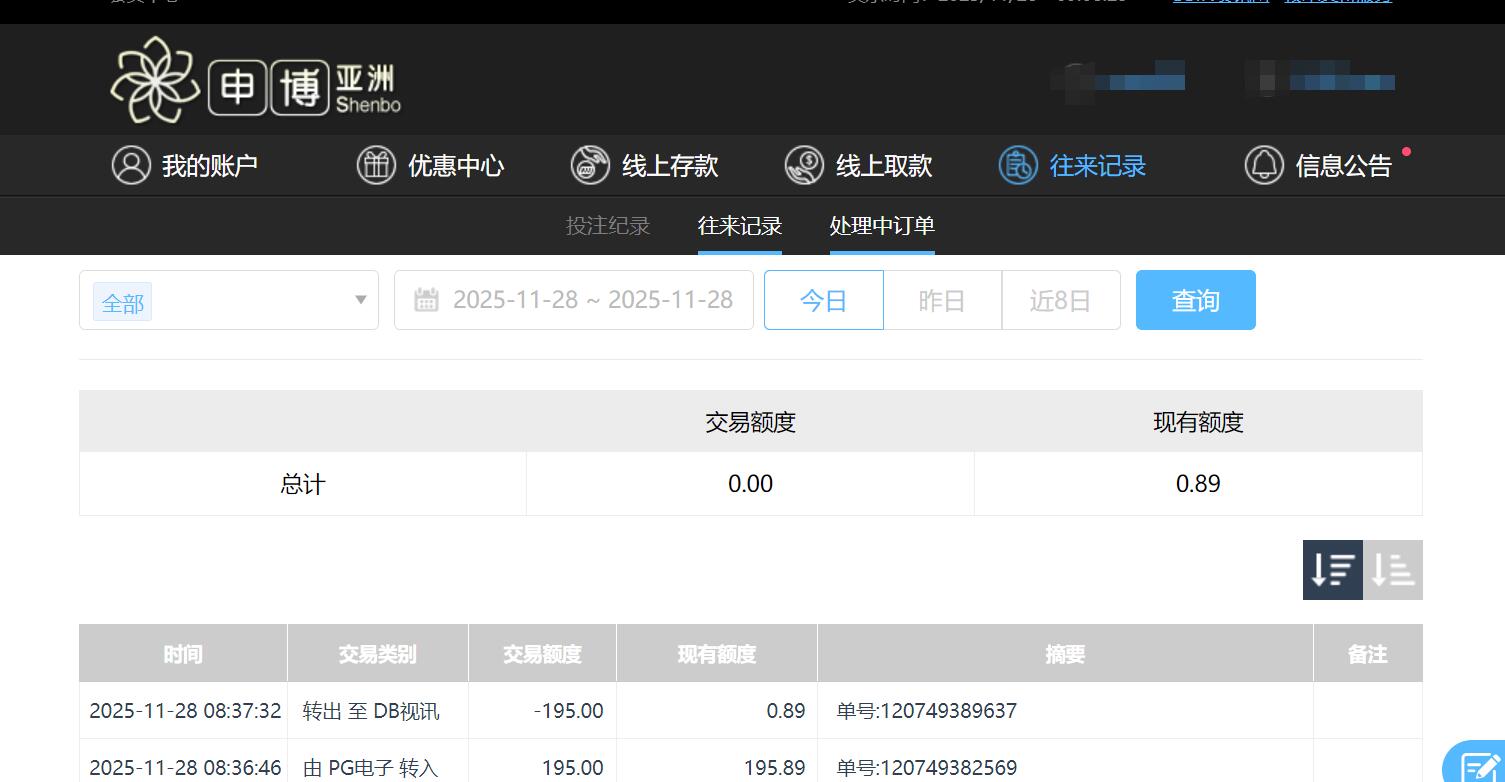Select the 我的账户 profile icon
Viewport: 1505px width, 782px height.
pyautogui.click(x=131, y=165)
